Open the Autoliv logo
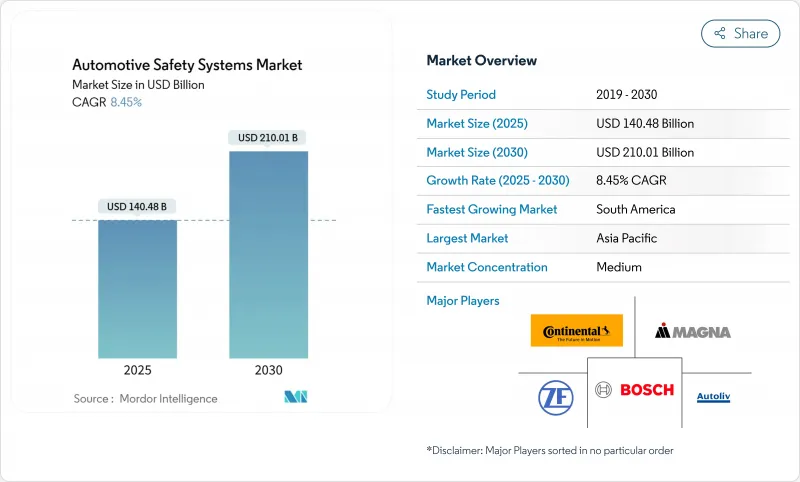Image resolution: width=800 pixels, height=482 pixels. coord(713,397)
